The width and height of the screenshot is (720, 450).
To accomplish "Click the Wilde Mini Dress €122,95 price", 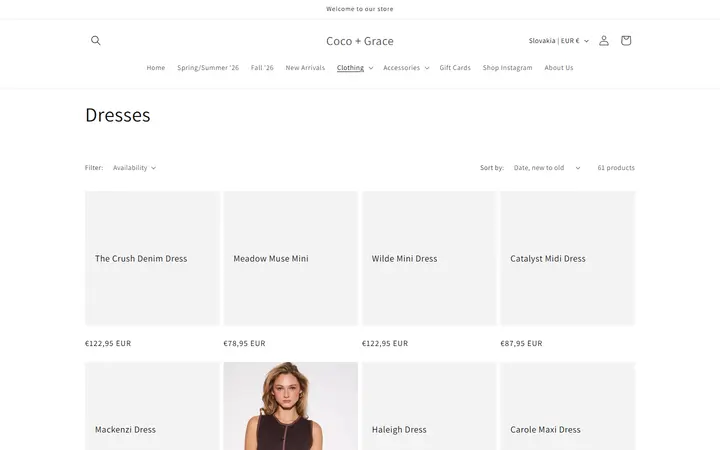I will 385,343.
